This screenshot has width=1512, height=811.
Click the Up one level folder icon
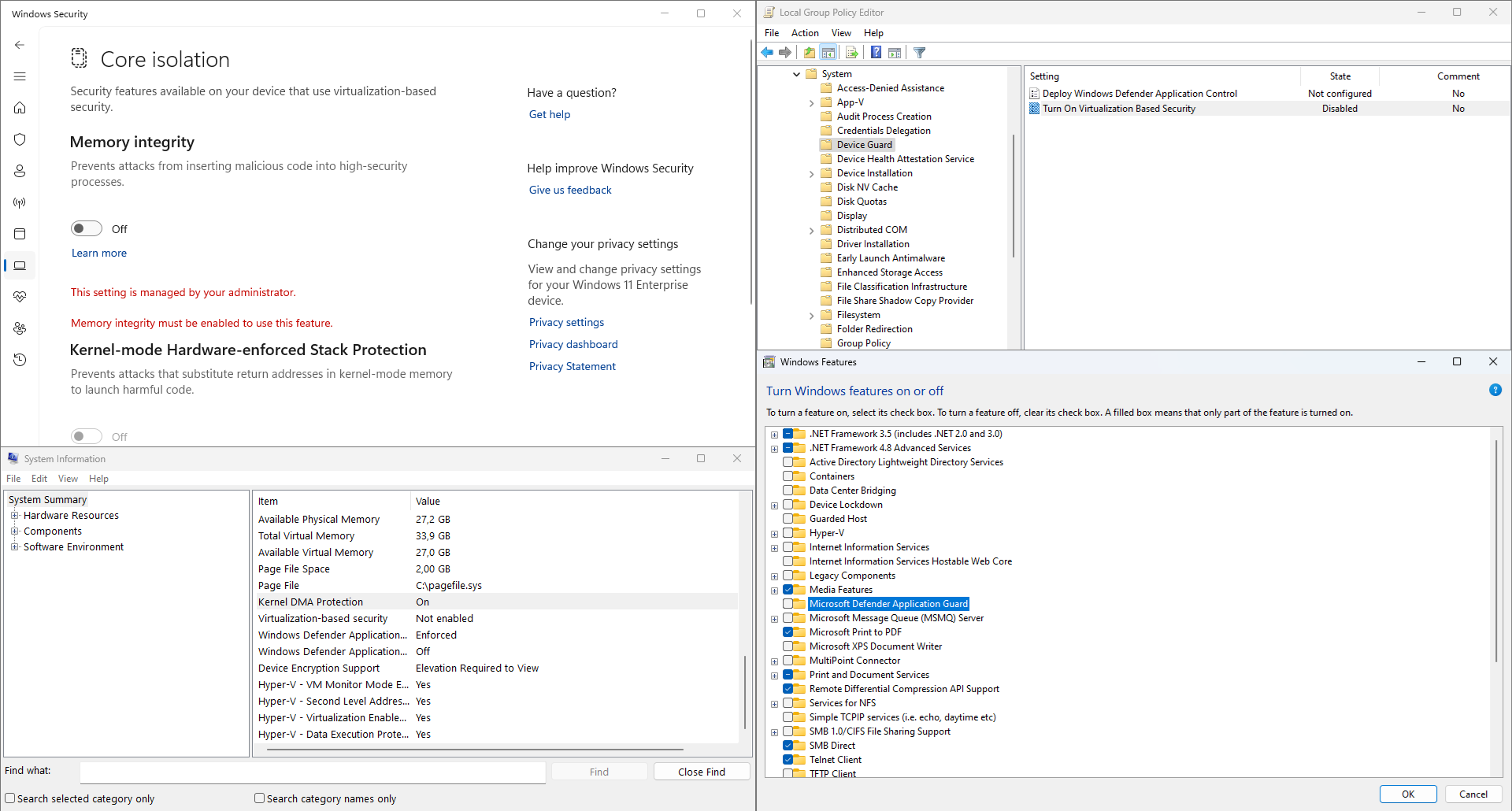pyautogui.click(x=810, y=53)
